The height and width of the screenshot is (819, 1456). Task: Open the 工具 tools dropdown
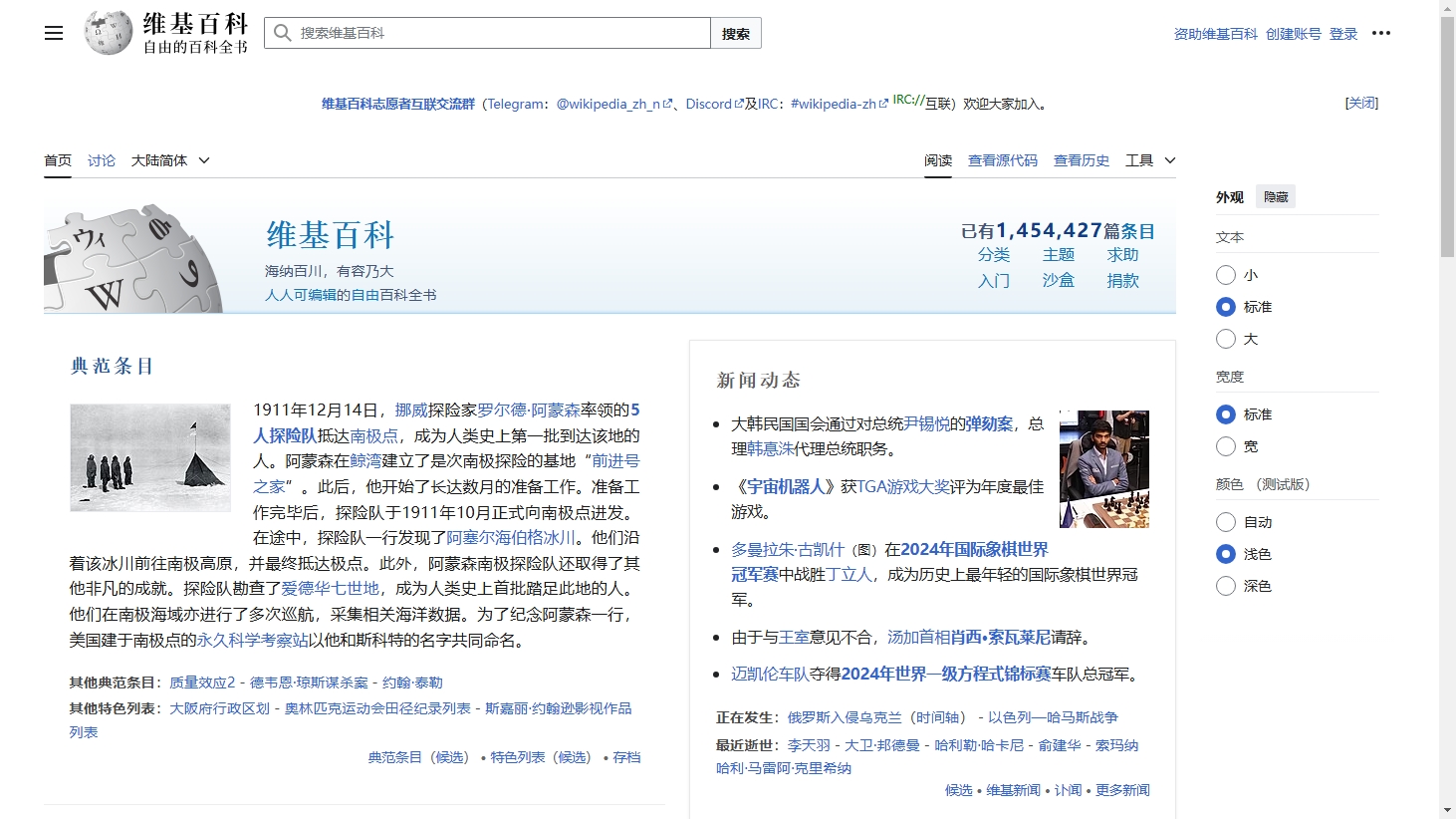1150,160
